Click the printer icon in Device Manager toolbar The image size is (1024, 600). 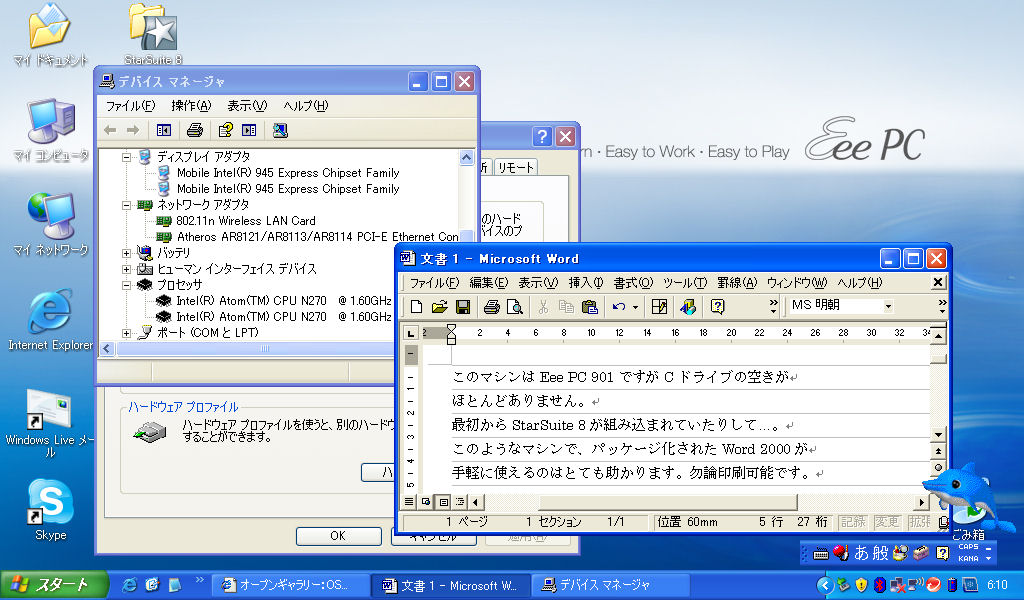pos(195,131)
